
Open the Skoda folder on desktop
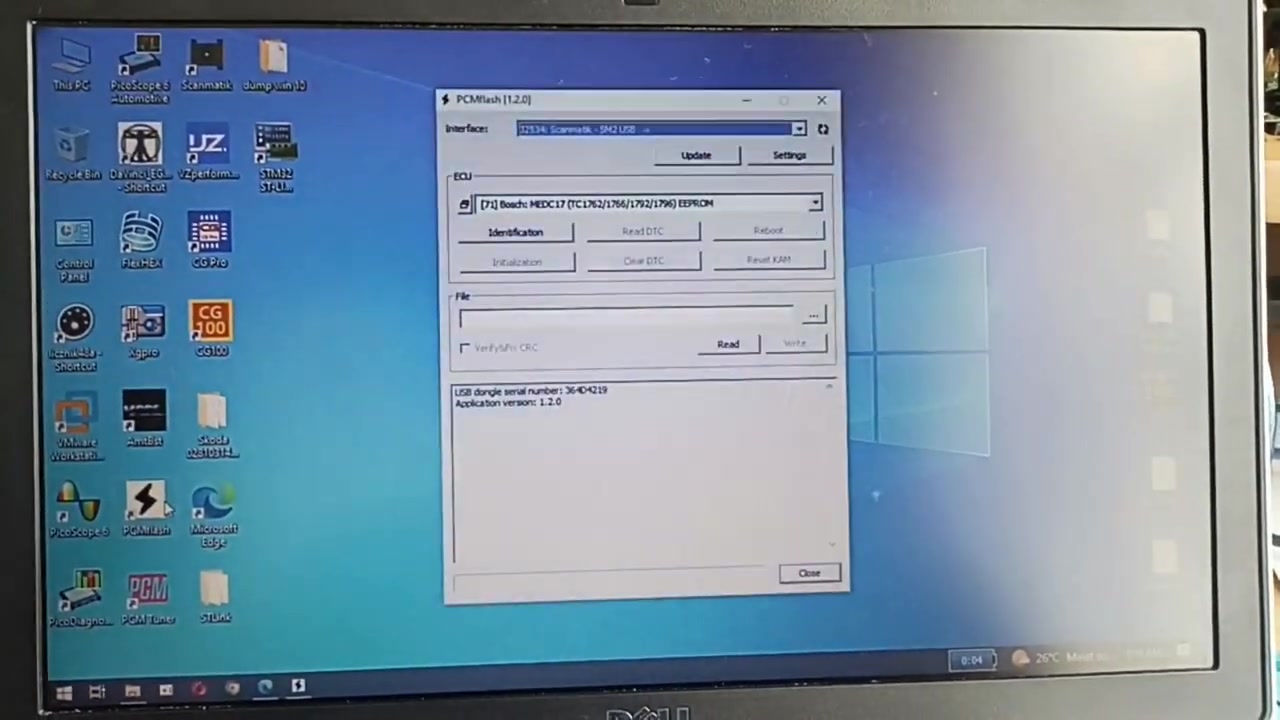[211, 426]
